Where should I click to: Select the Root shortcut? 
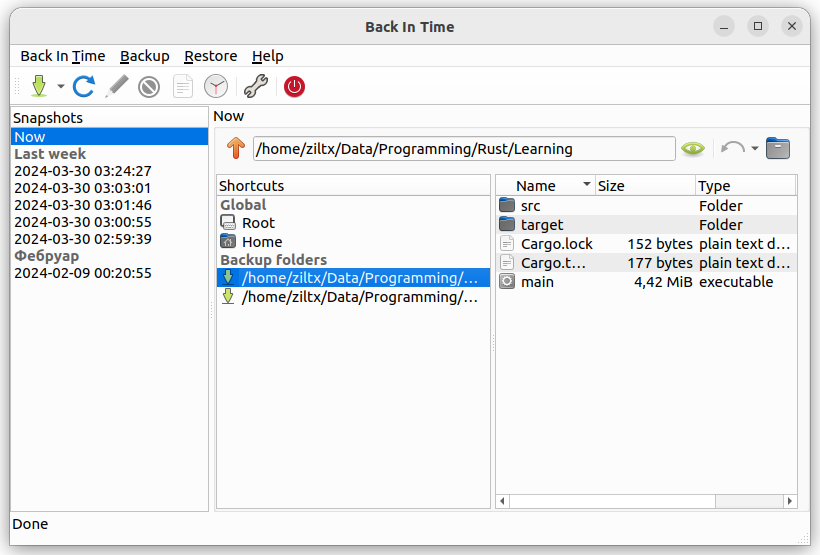tap(354, 223)
